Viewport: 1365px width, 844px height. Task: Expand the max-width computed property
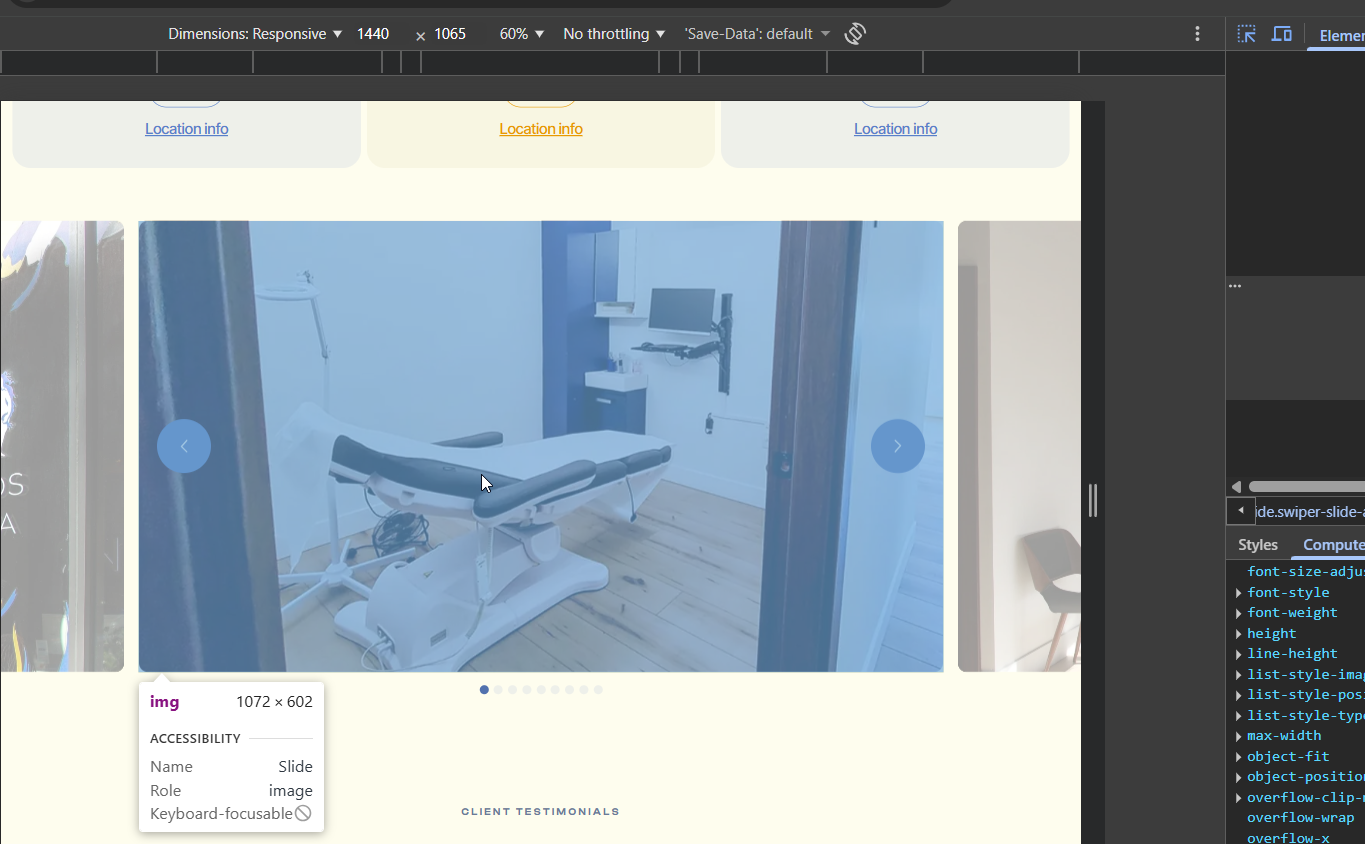[x=1239, y=736]
